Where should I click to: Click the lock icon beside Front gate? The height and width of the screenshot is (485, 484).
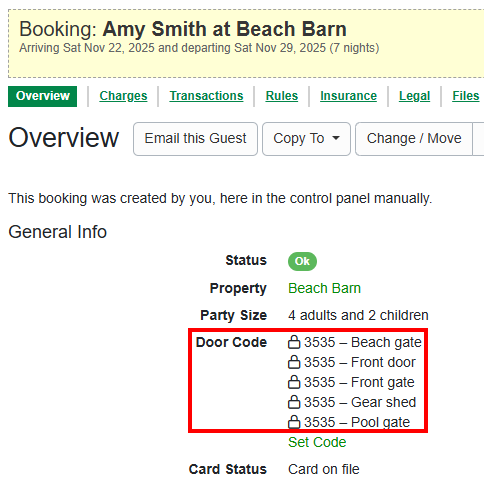[x=294, y=382]
